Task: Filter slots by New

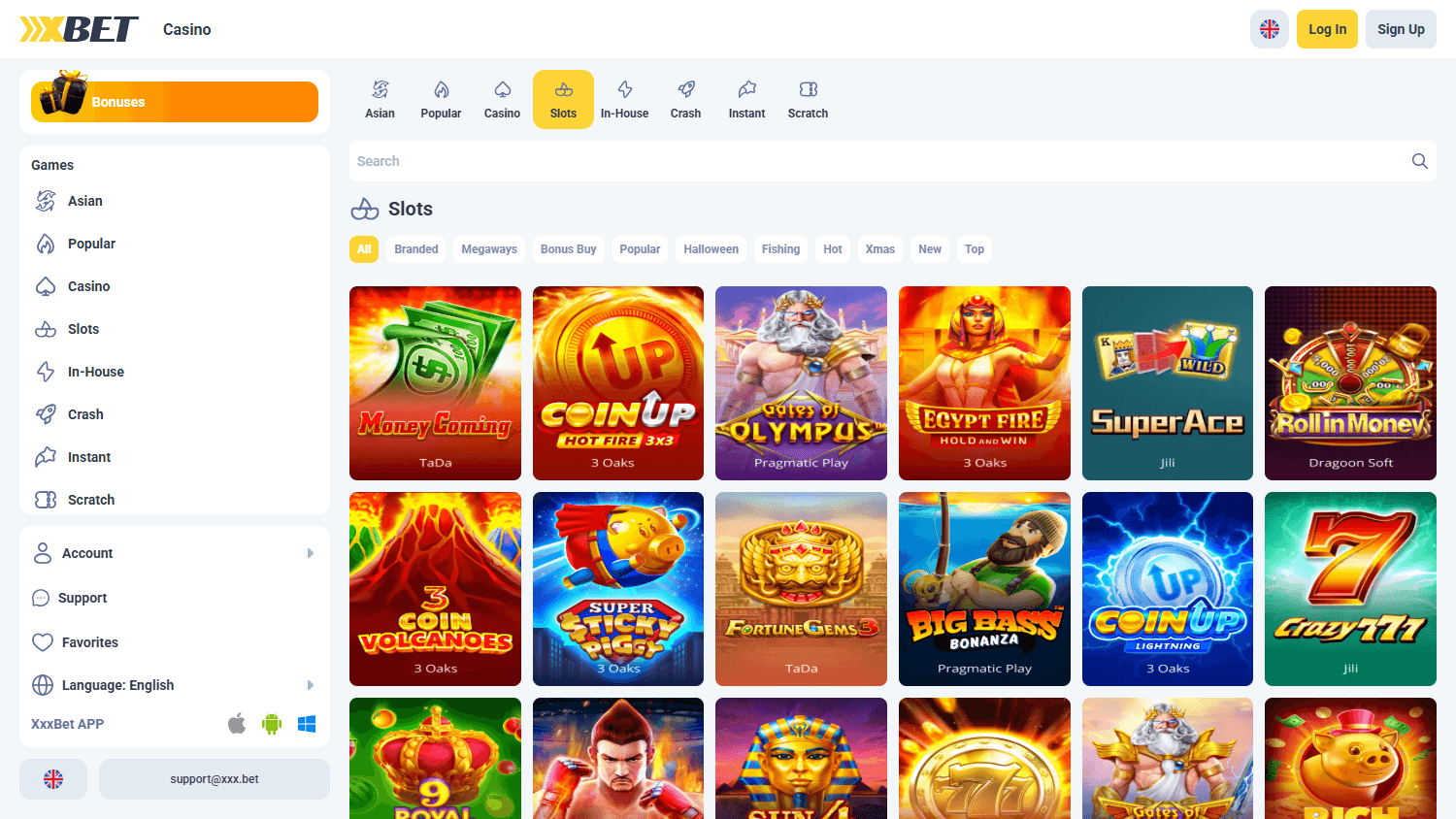Action: (930, 249)
